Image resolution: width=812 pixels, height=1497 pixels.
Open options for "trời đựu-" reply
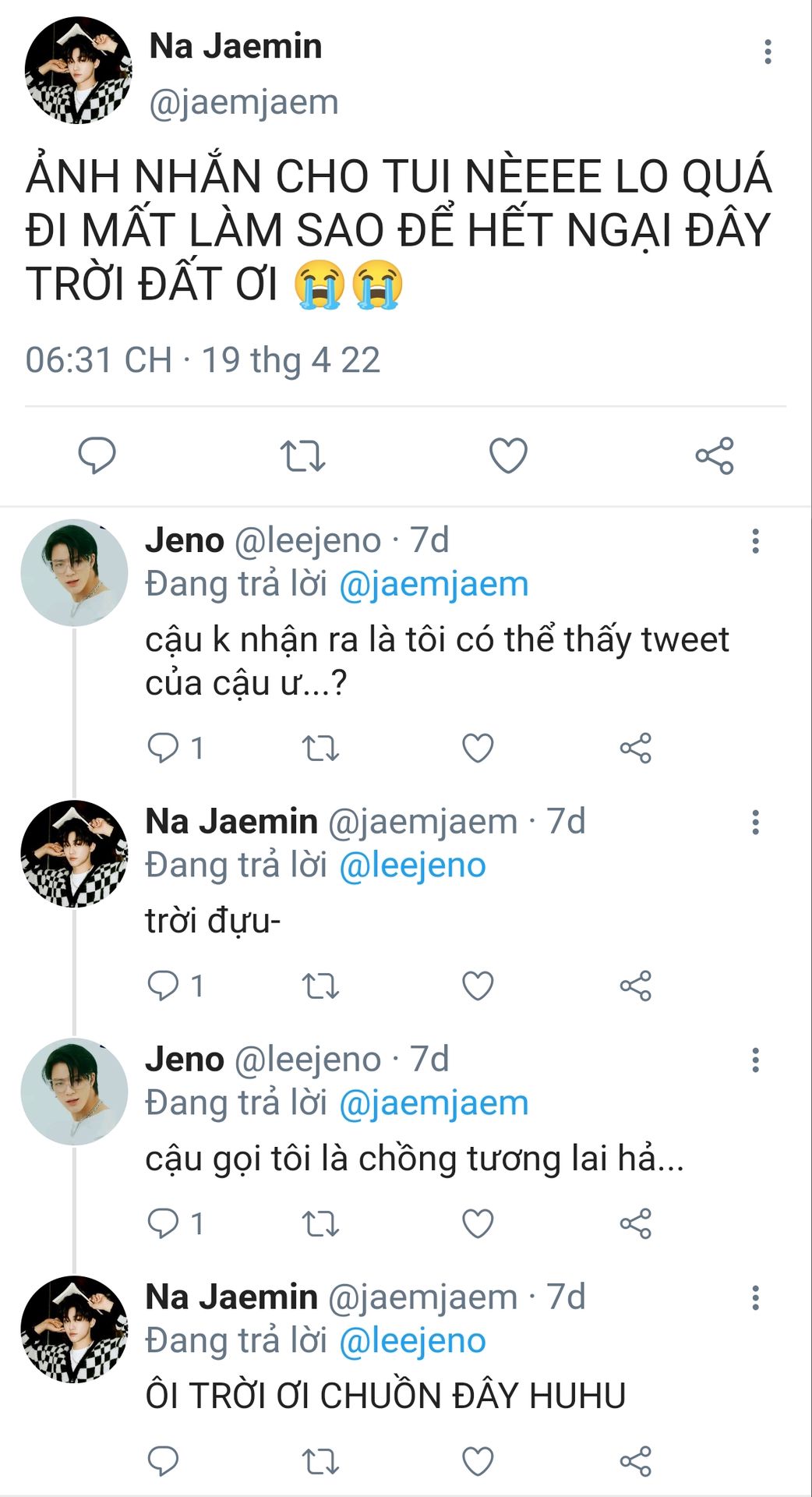pyautogui.click(x=755, y=823)
